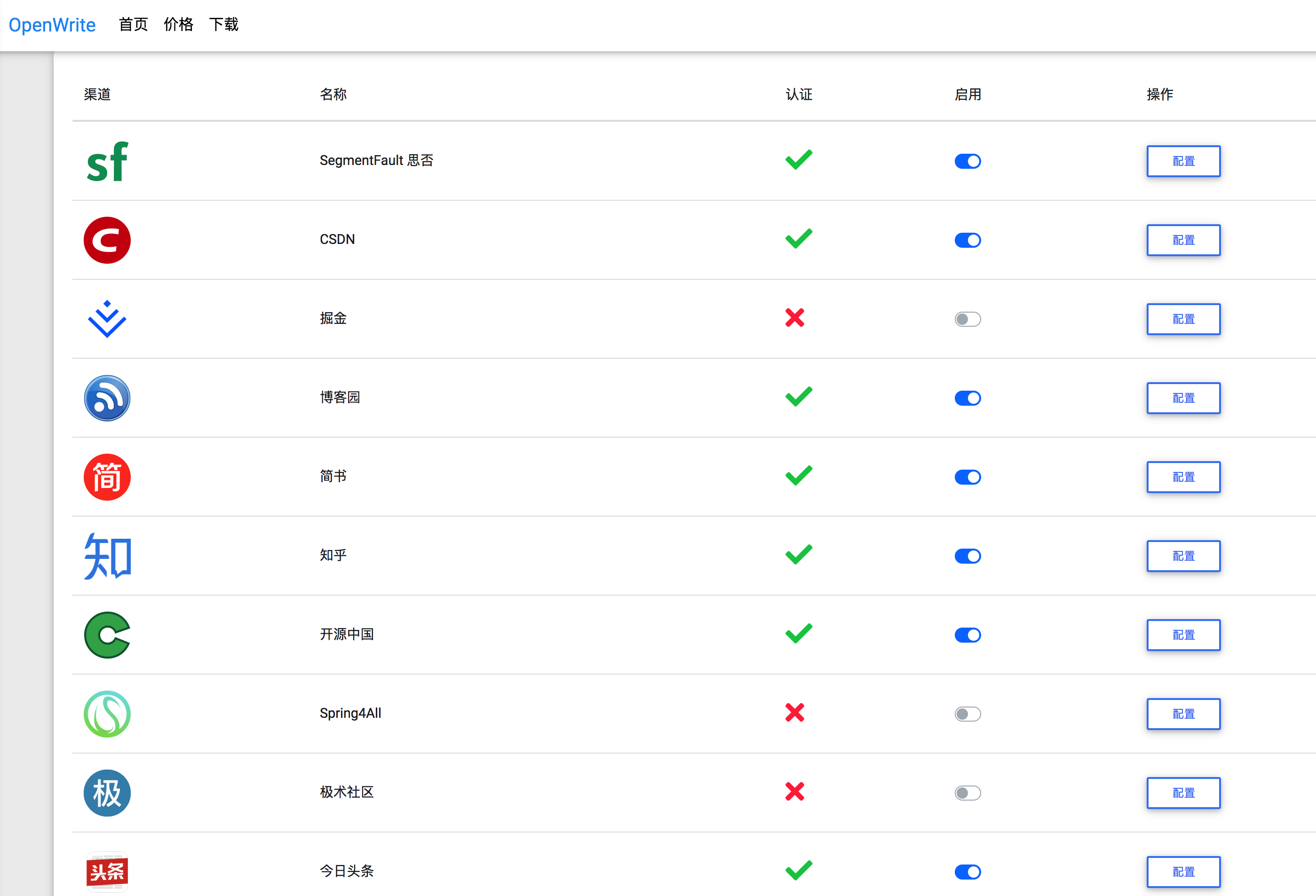Screen dimensions: 1316x896
Task: Open the 首页 navigation item
Action: (x=133, y=25)
